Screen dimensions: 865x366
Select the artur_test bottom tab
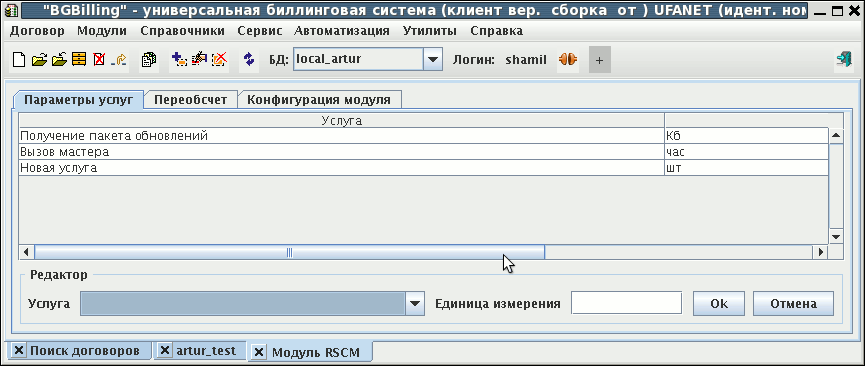206,351
